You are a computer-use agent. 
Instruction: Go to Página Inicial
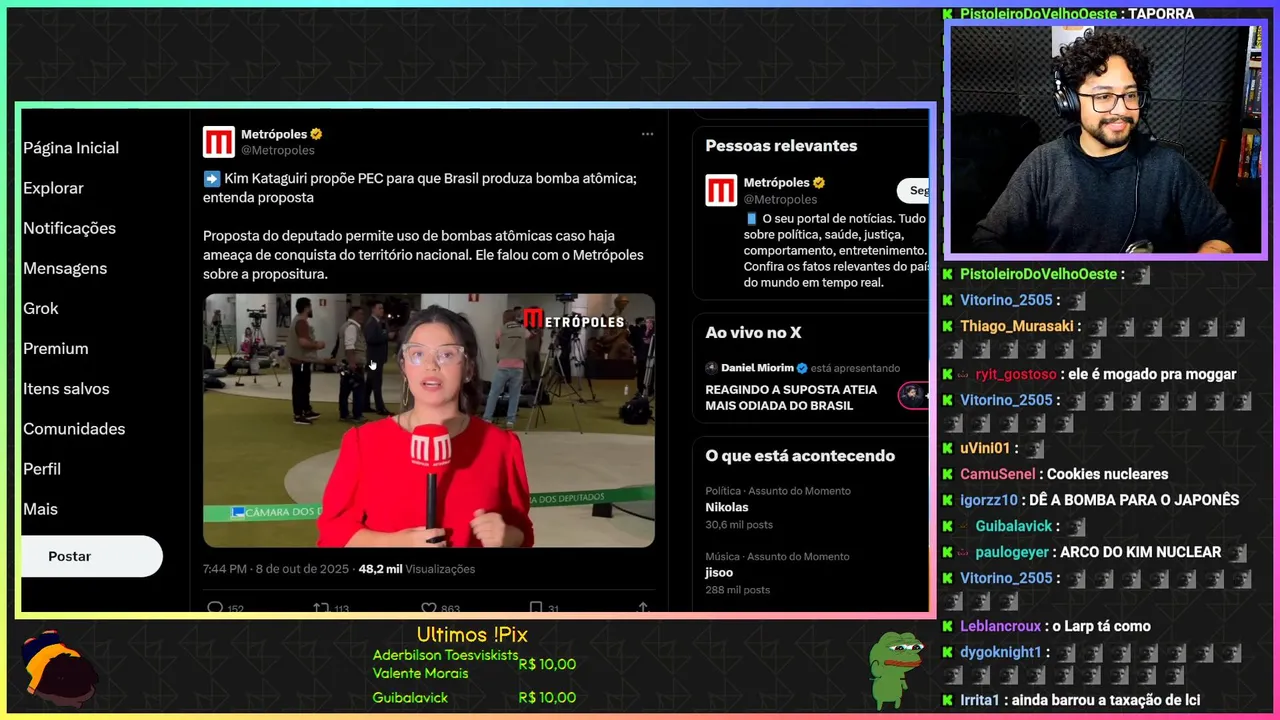tap(71, 148)
